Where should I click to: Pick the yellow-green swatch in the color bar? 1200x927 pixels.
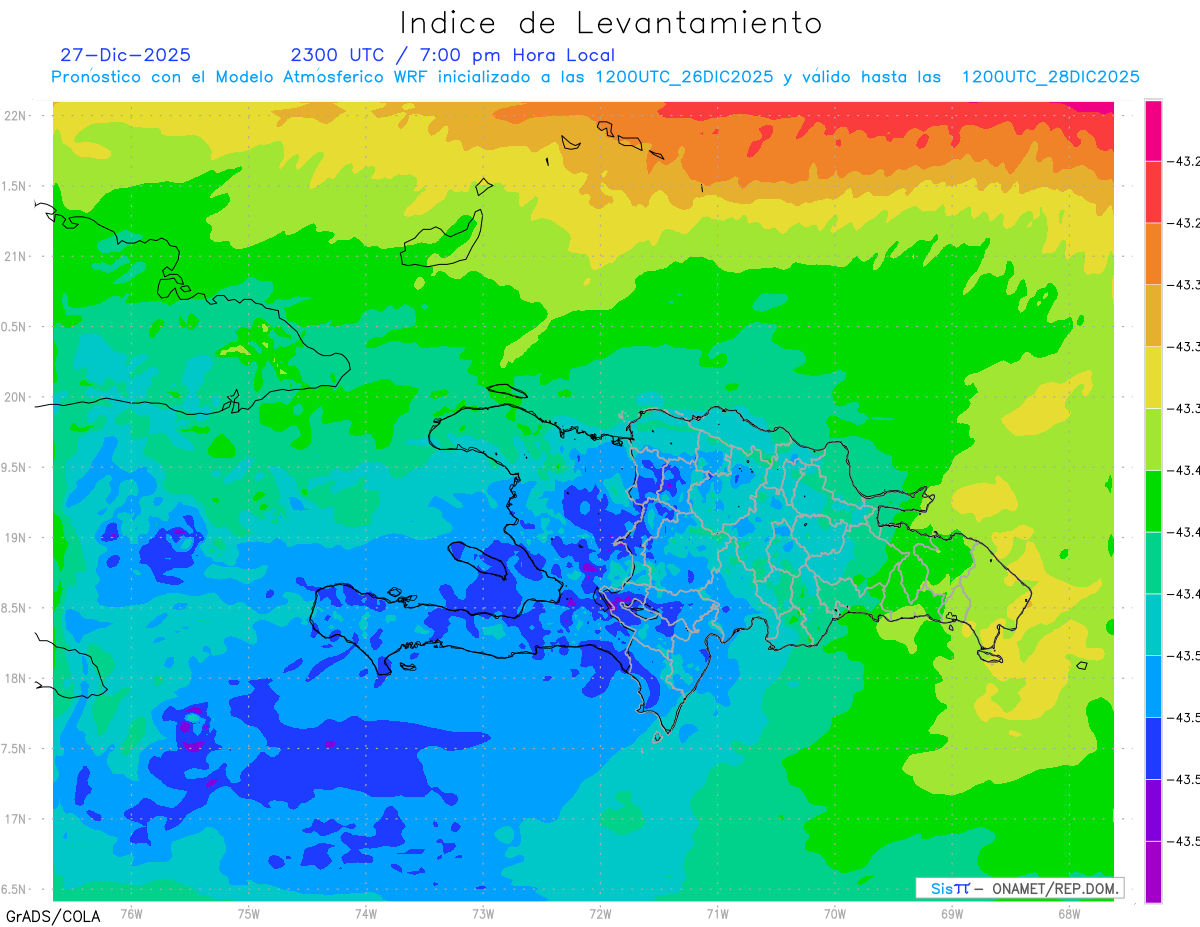[1153, 439]
